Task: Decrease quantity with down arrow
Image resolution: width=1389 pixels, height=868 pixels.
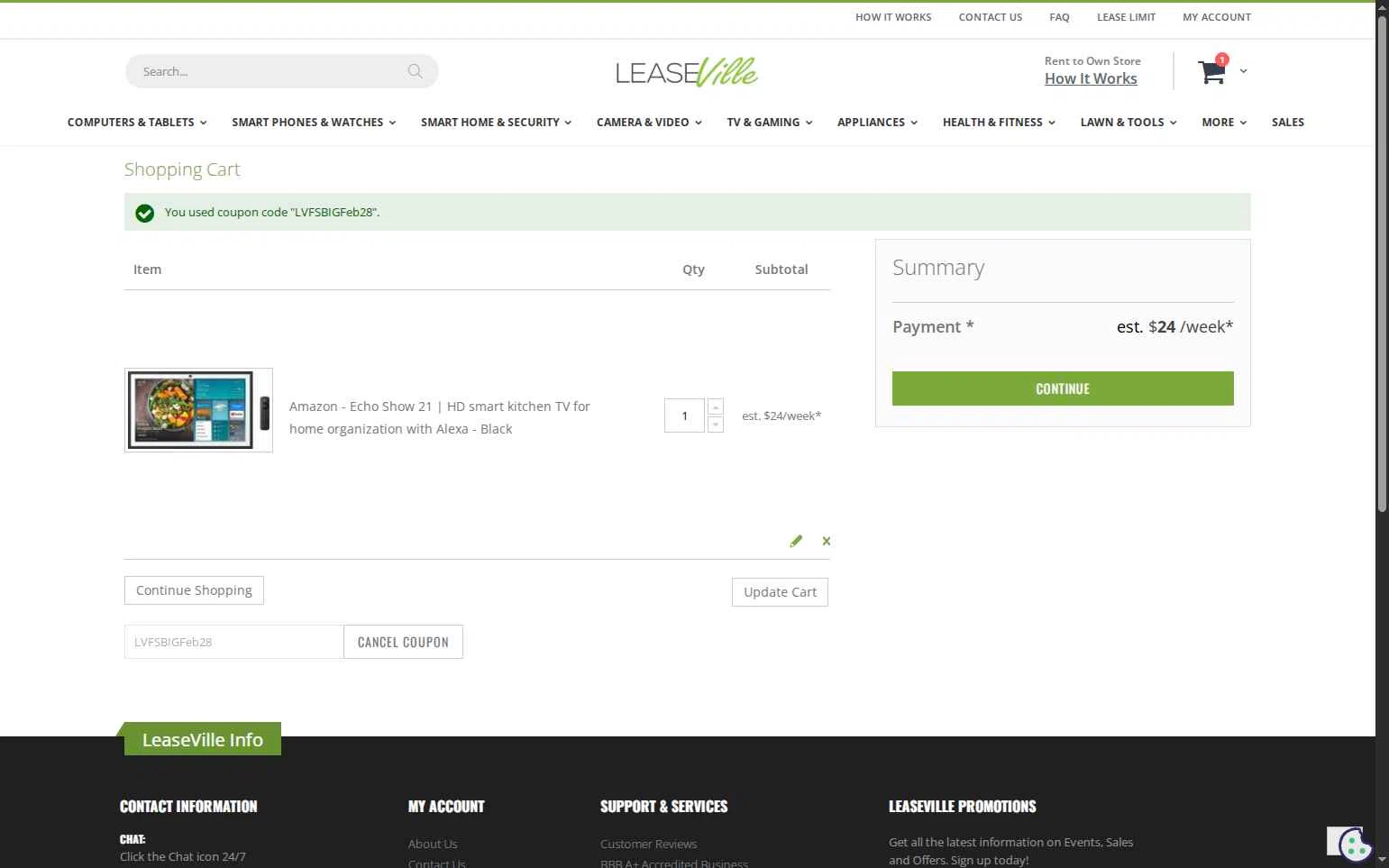Action: 716,424
